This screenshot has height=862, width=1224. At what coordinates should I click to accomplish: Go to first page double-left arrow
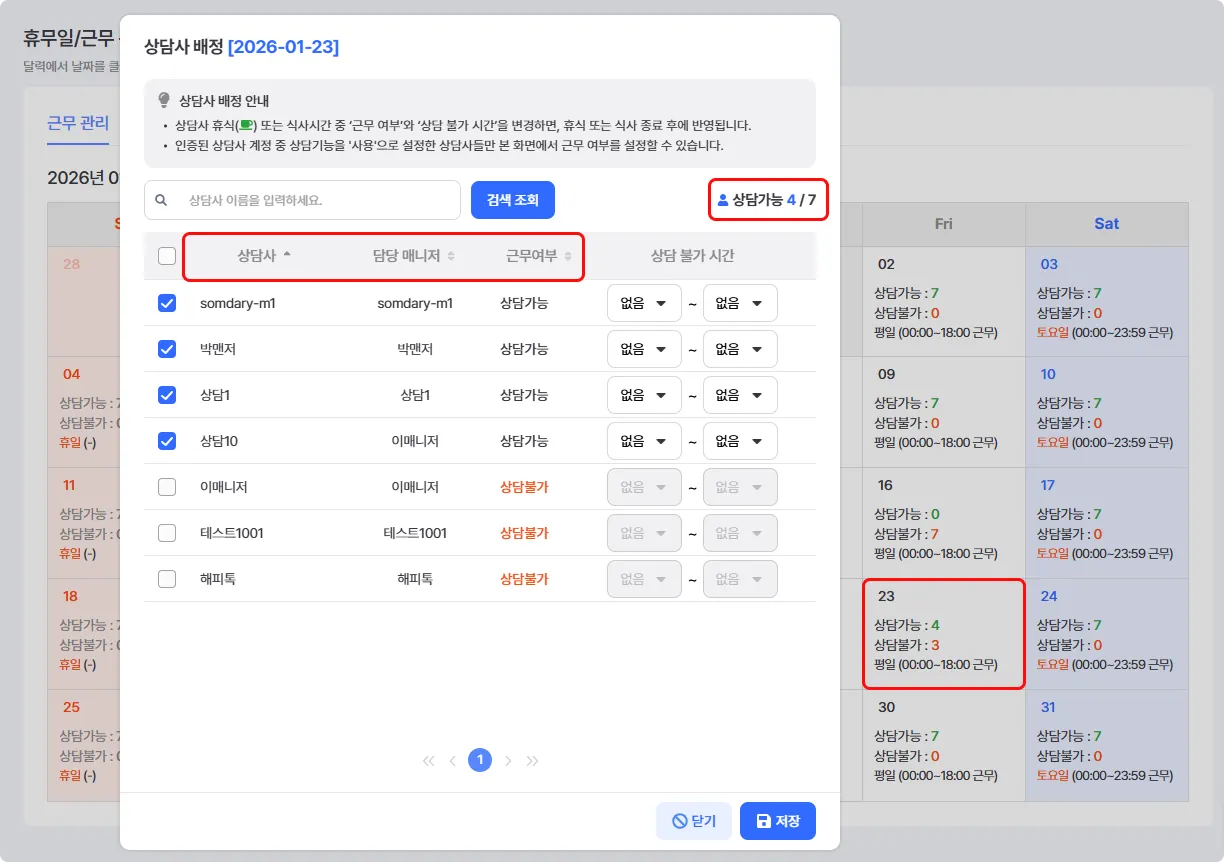pos(429,761)
